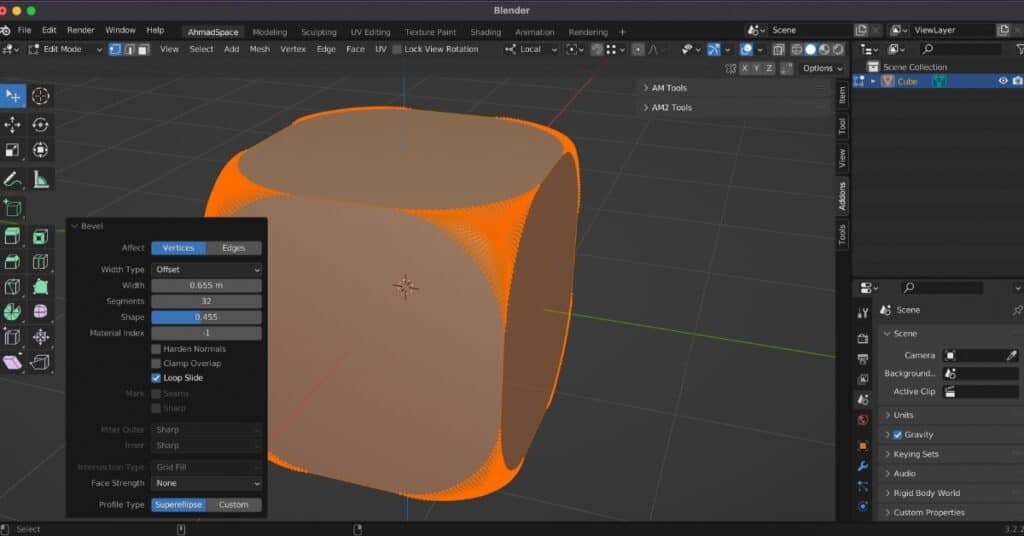The height and width of the screenshot is (536, 1024).
Task: Enable the Harden Normals checkbox
Action: (x=156, y=349)
